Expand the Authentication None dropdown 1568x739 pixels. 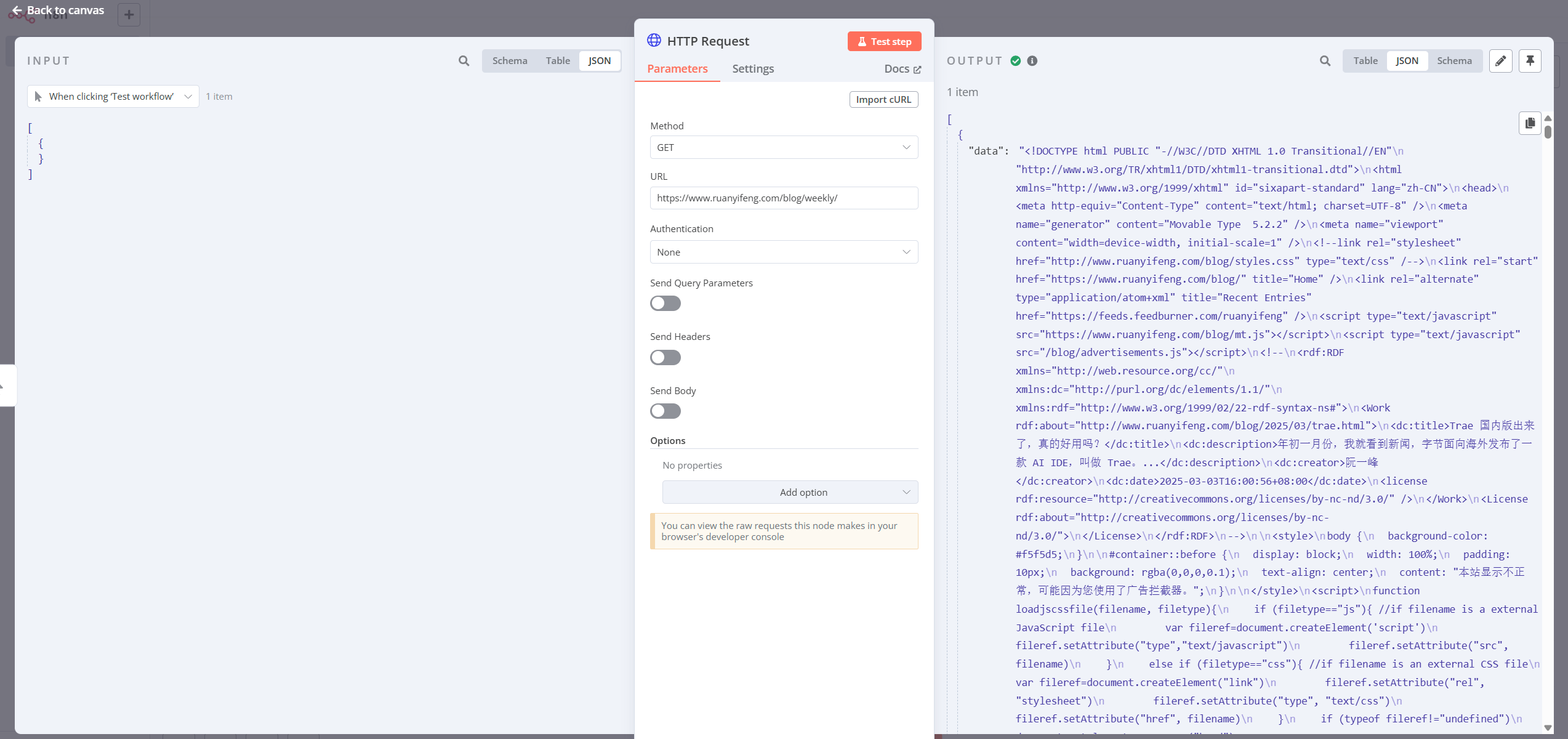(x=783, y=252)
